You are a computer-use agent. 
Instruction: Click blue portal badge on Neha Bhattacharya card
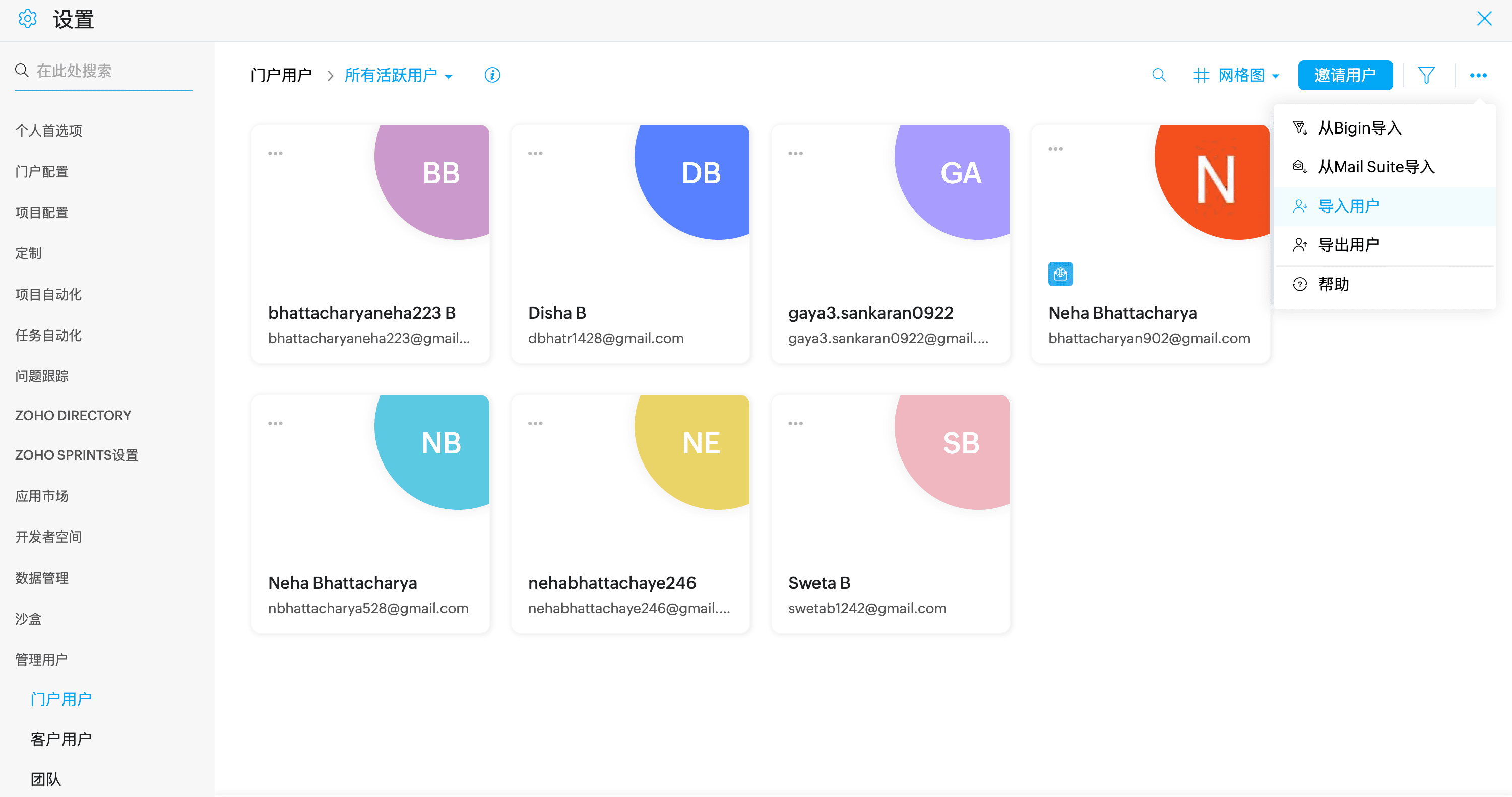pos(1060,274)
